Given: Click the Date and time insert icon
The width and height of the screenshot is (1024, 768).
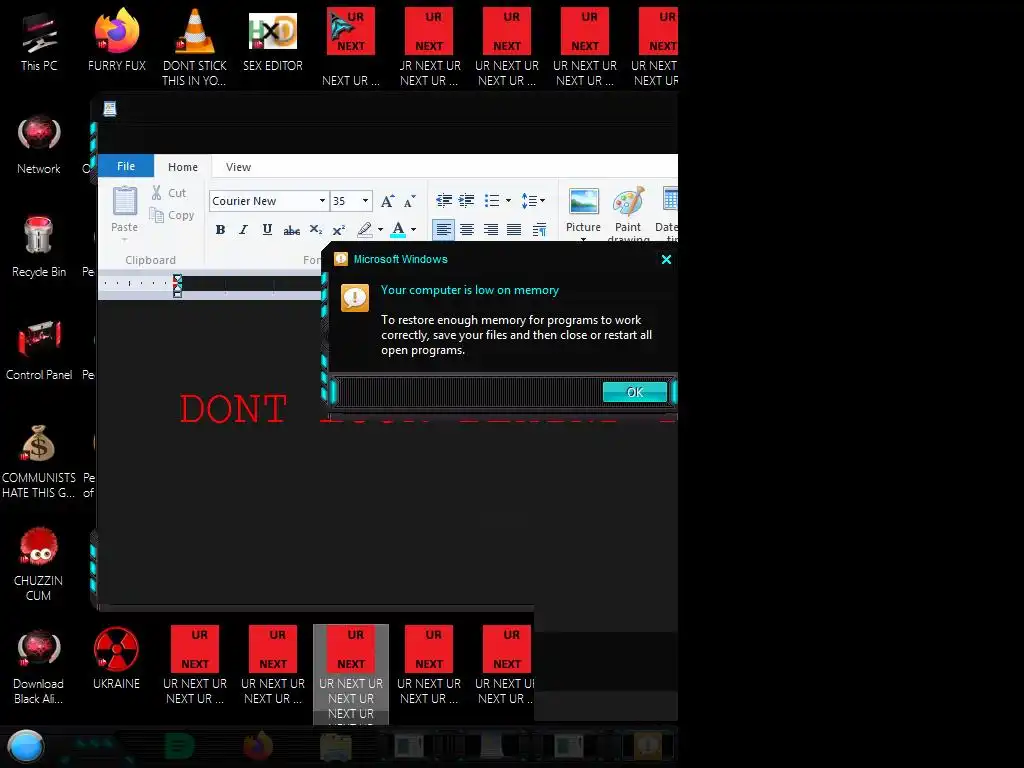Looking at the screenshot, I should pyautogui.click(x=669, y=199).
